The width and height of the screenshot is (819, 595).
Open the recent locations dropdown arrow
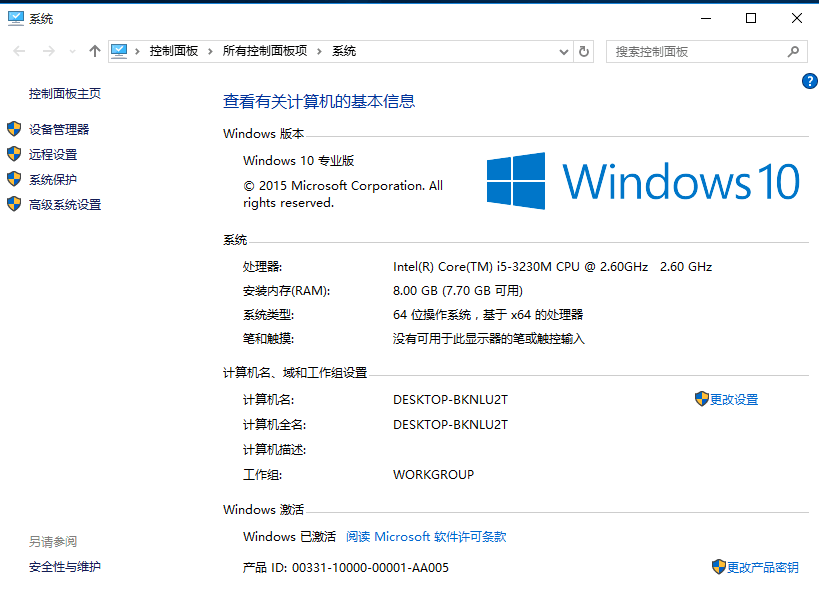(73, 52)
